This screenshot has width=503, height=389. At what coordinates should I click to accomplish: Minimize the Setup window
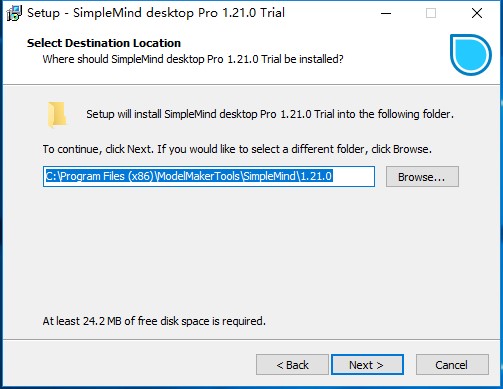386,13
